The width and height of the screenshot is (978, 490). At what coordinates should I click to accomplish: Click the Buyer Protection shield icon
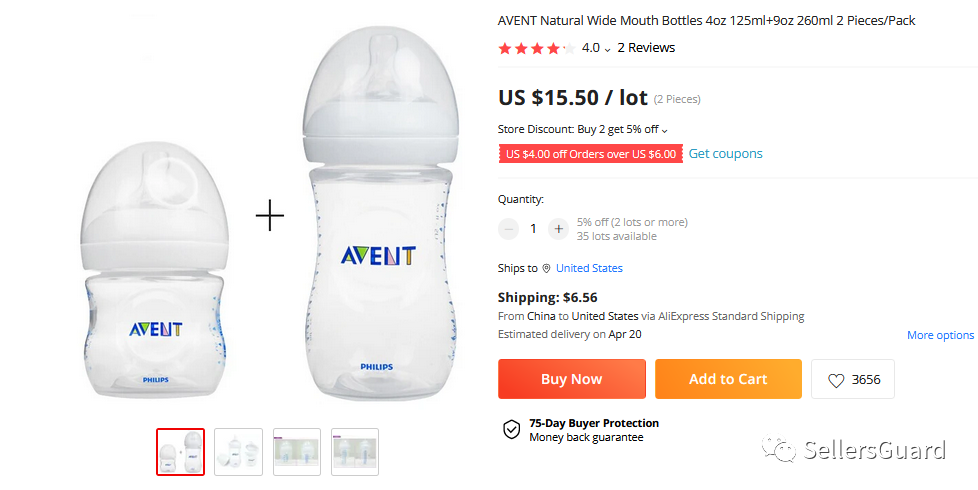click(x=511, y=430)
